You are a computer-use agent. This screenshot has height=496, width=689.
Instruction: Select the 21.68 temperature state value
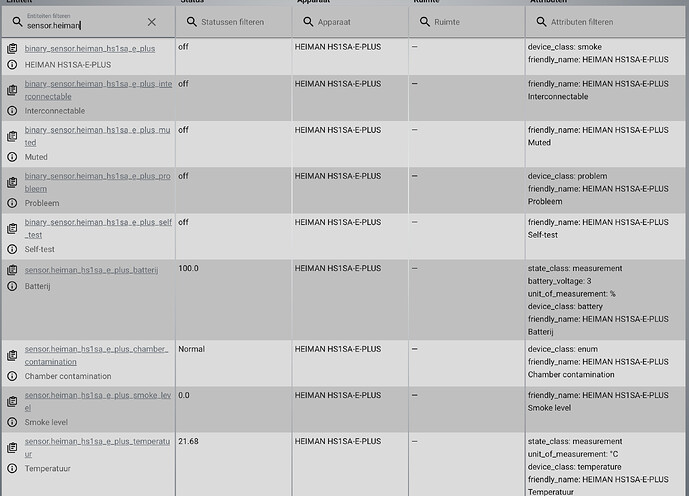click(x=189, y=441)
